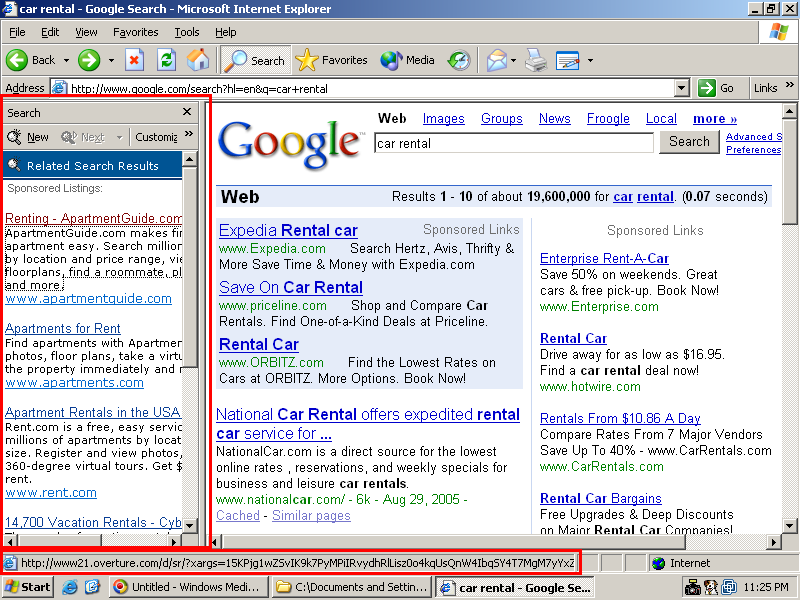This screenshot has height=600, width=800.
Task: Launch Internet Explorer from quick launch
Action: (69, 587)
